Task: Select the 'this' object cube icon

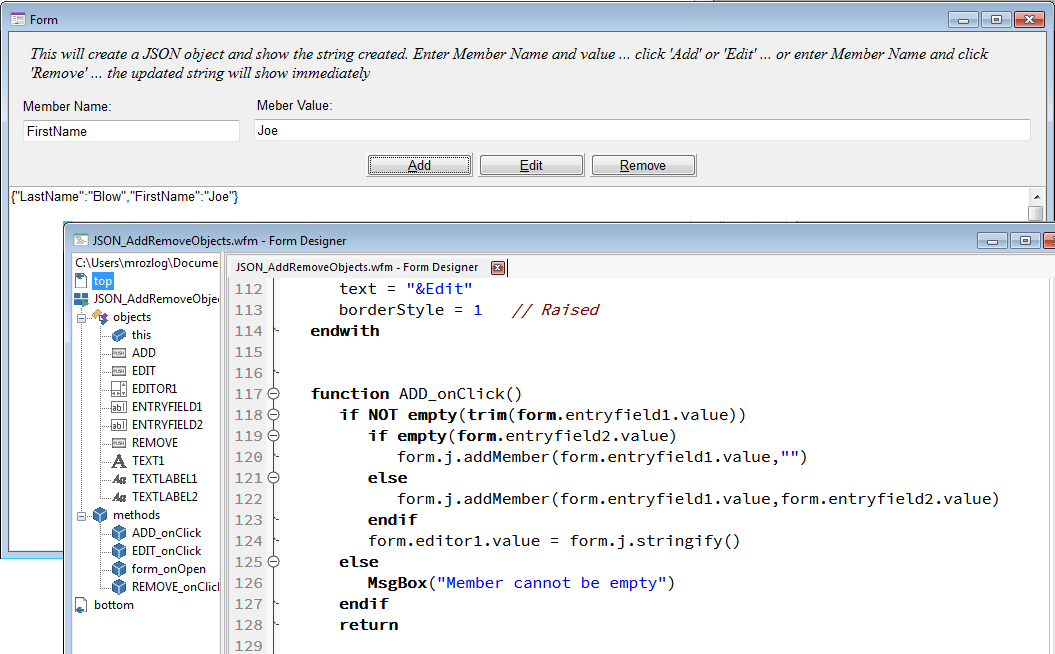Action: pyautogui.click(x=119, y=334)
